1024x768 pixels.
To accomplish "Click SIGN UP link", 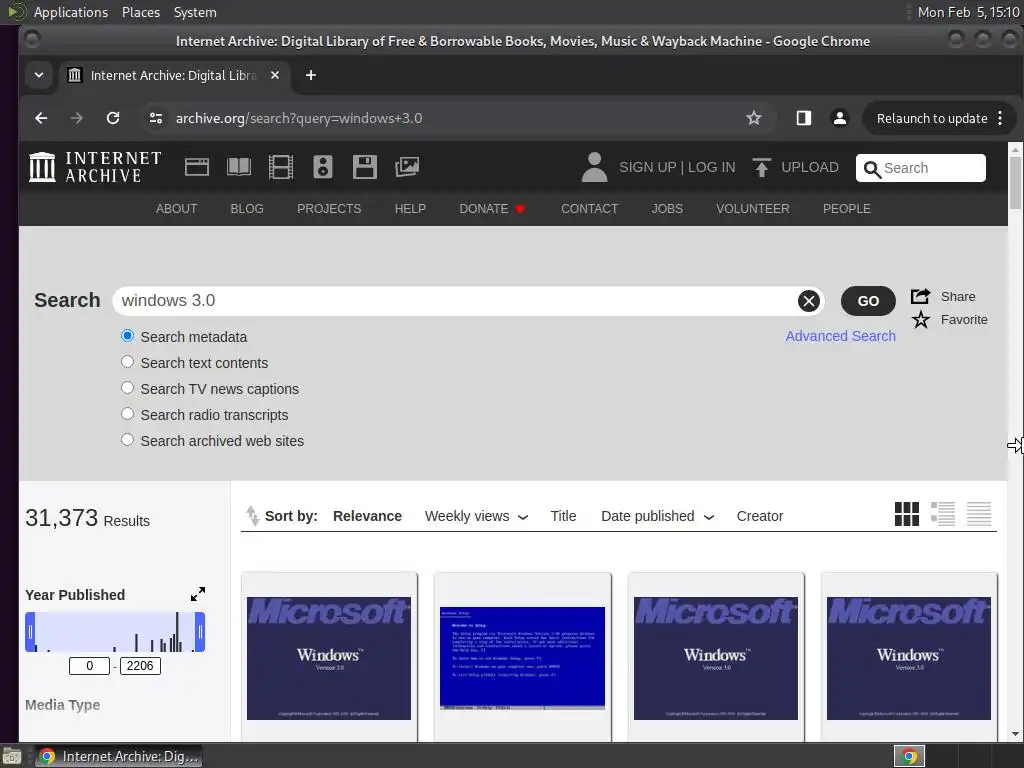I will (x=648, y=167).
